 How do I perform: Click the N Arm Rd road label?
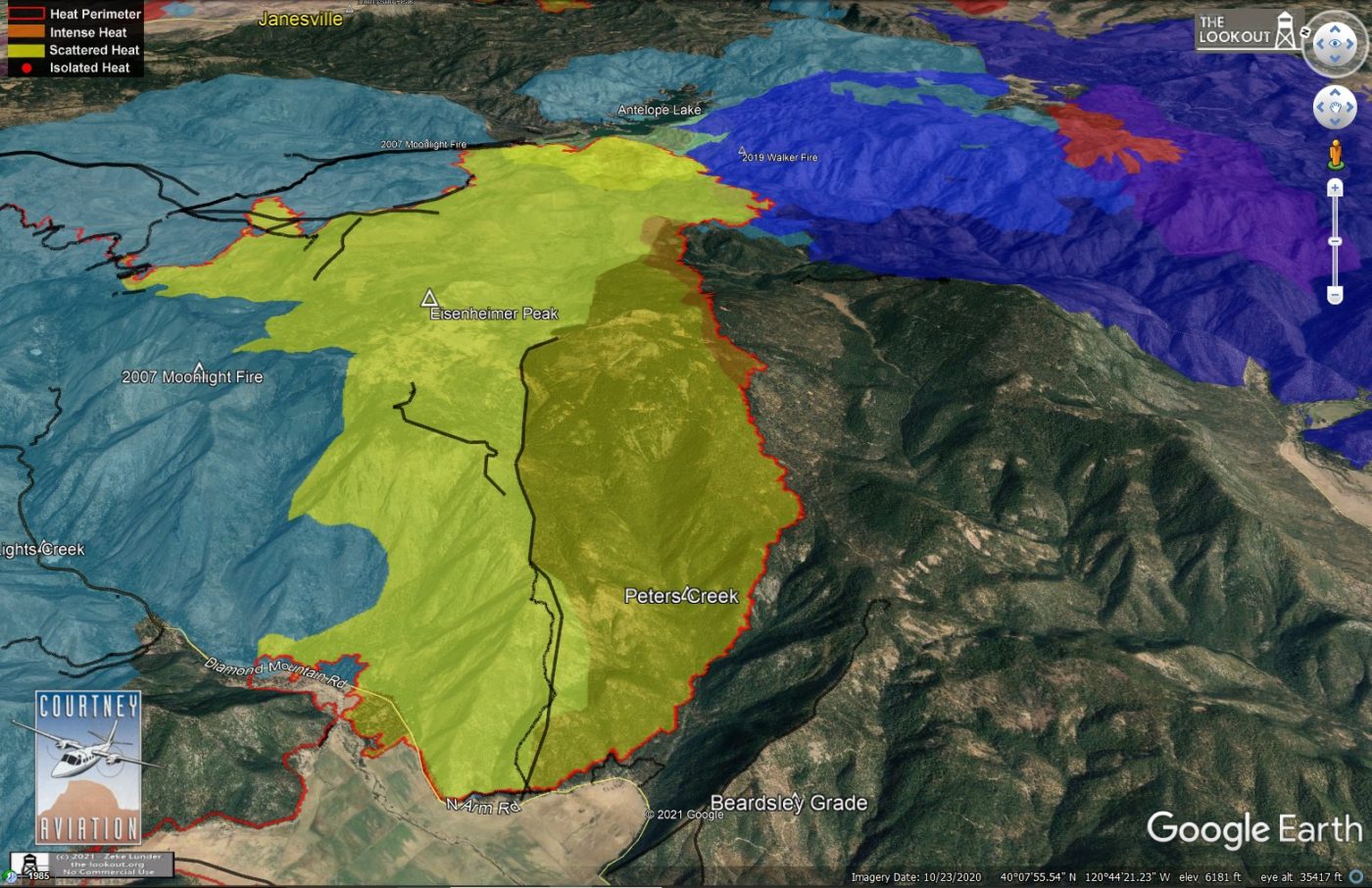coord(483,806)
